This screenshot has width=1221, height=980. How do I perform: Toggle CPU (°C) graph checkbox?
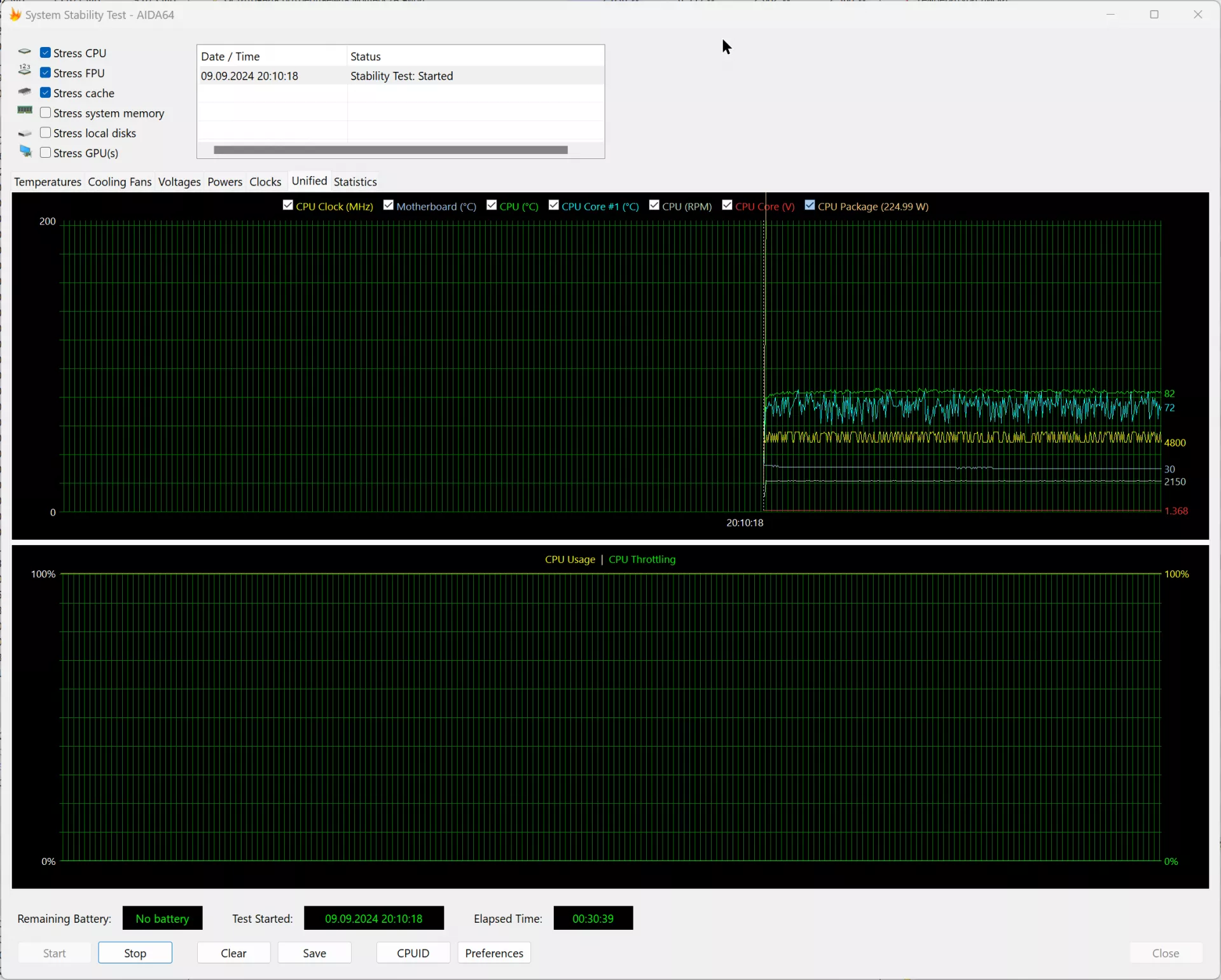click(492, 205)
